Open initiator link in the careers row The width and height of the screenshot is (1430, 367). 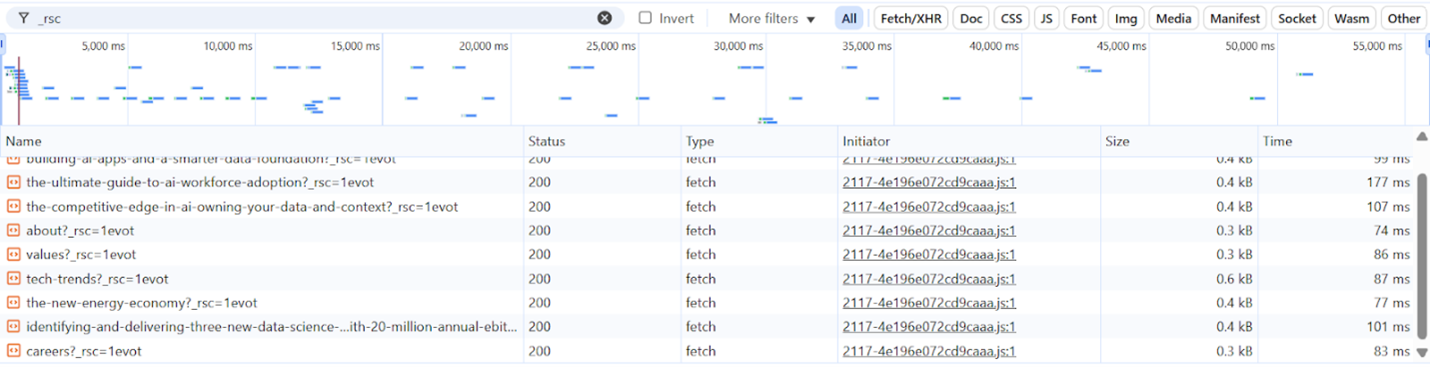[929, 351]
